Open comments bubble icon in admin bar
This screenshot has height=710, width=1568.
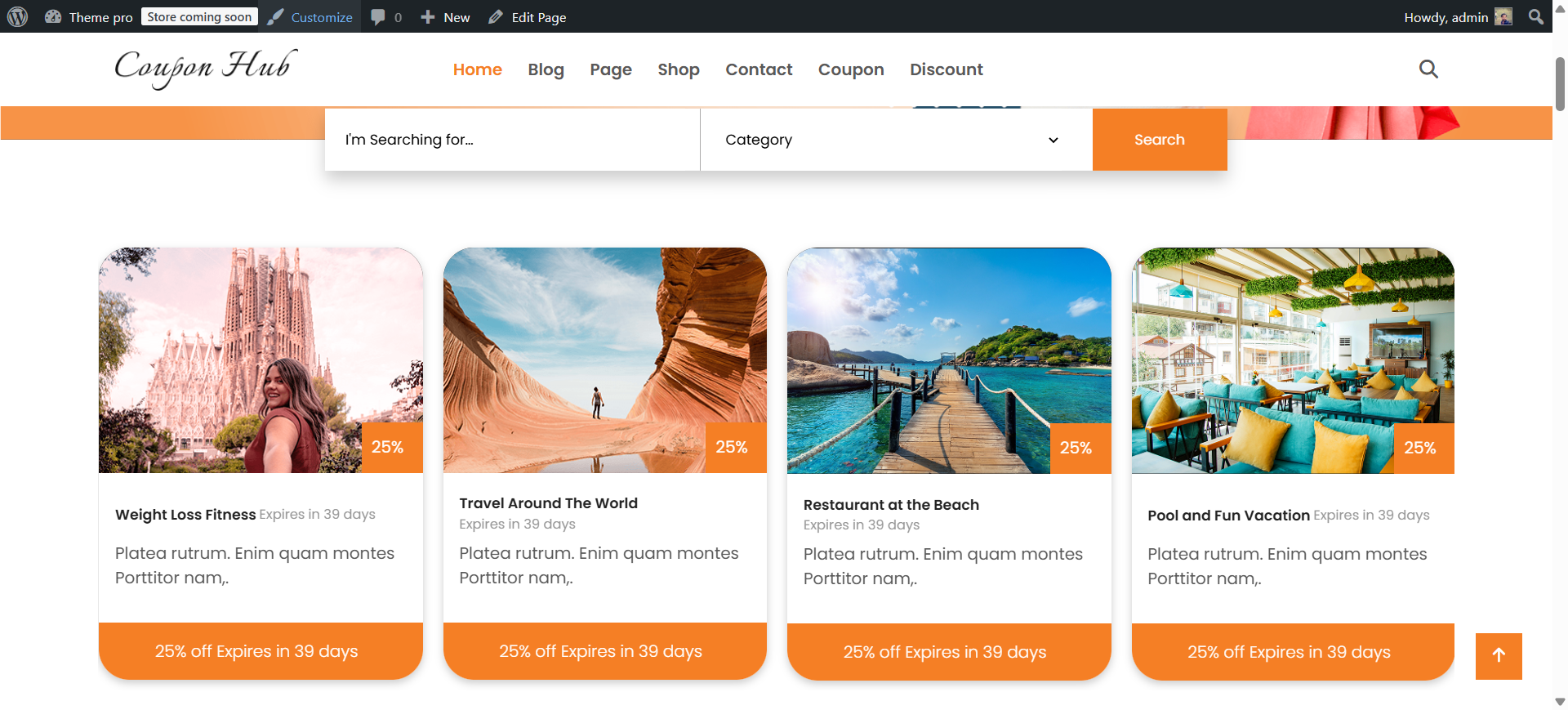(377, 17)
